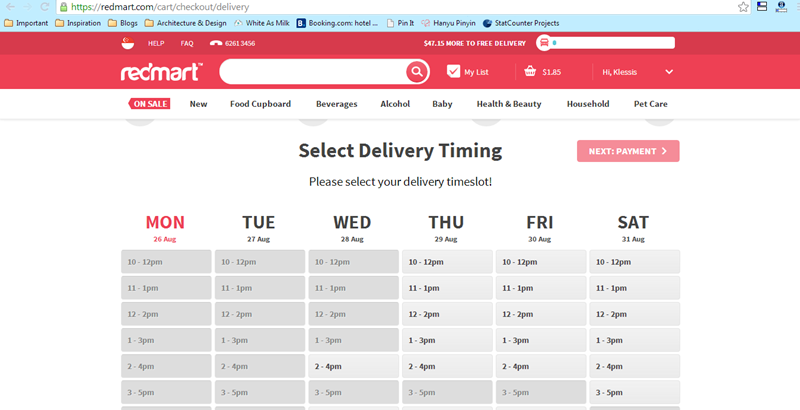Click the magnifier search button
Screen dimensions: 800x410
(417, 71)
